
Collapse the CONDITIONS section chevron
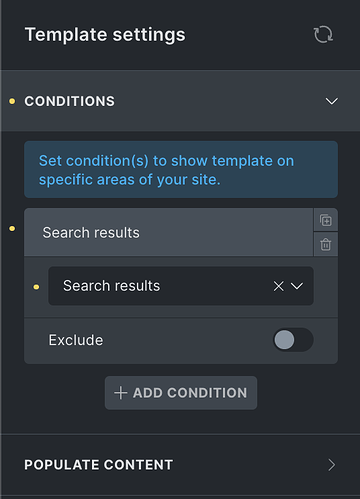[332, 101]
